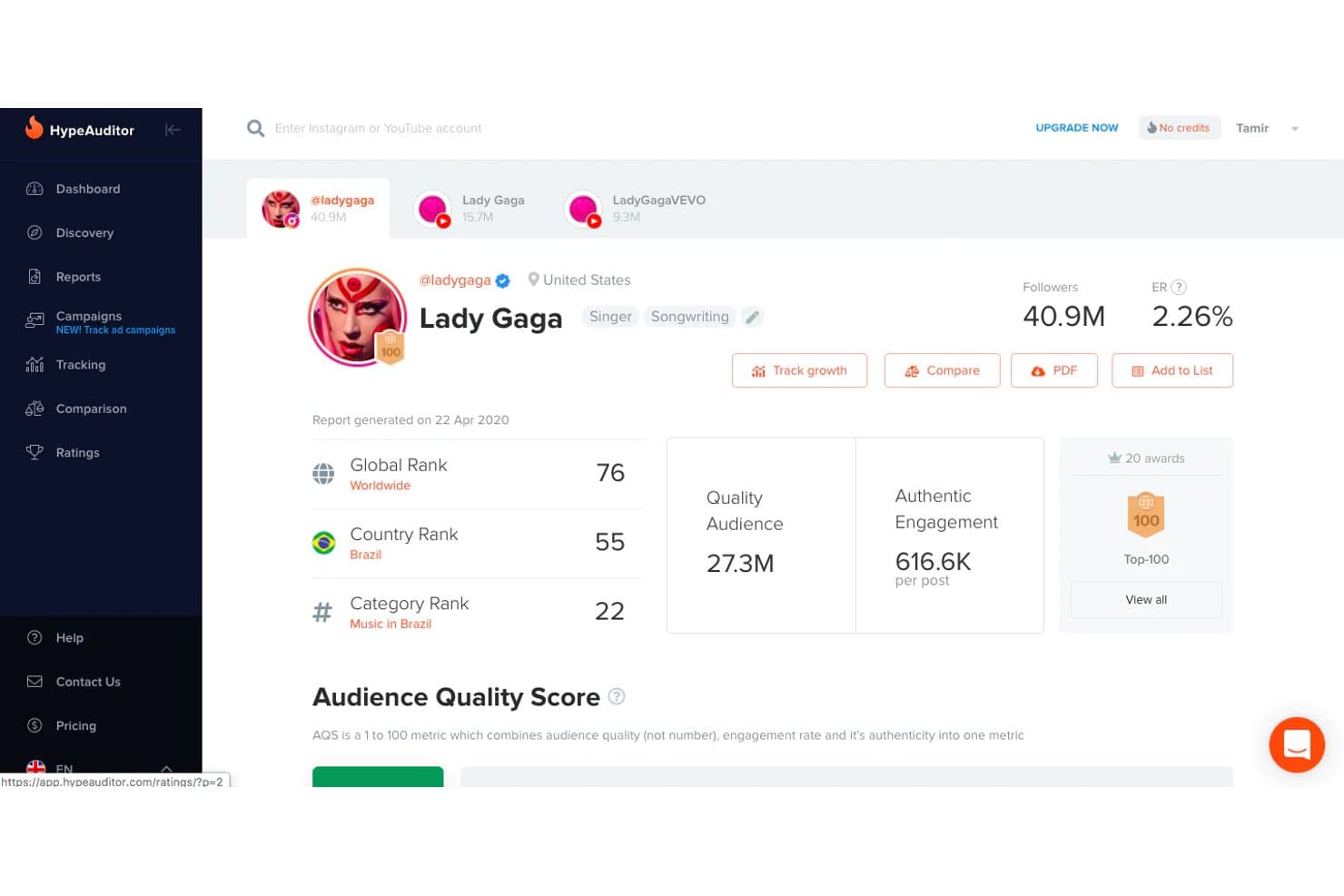Click the crown icon by 20 awards
Screen dimensions: 1344x896
coord(1114,458)
